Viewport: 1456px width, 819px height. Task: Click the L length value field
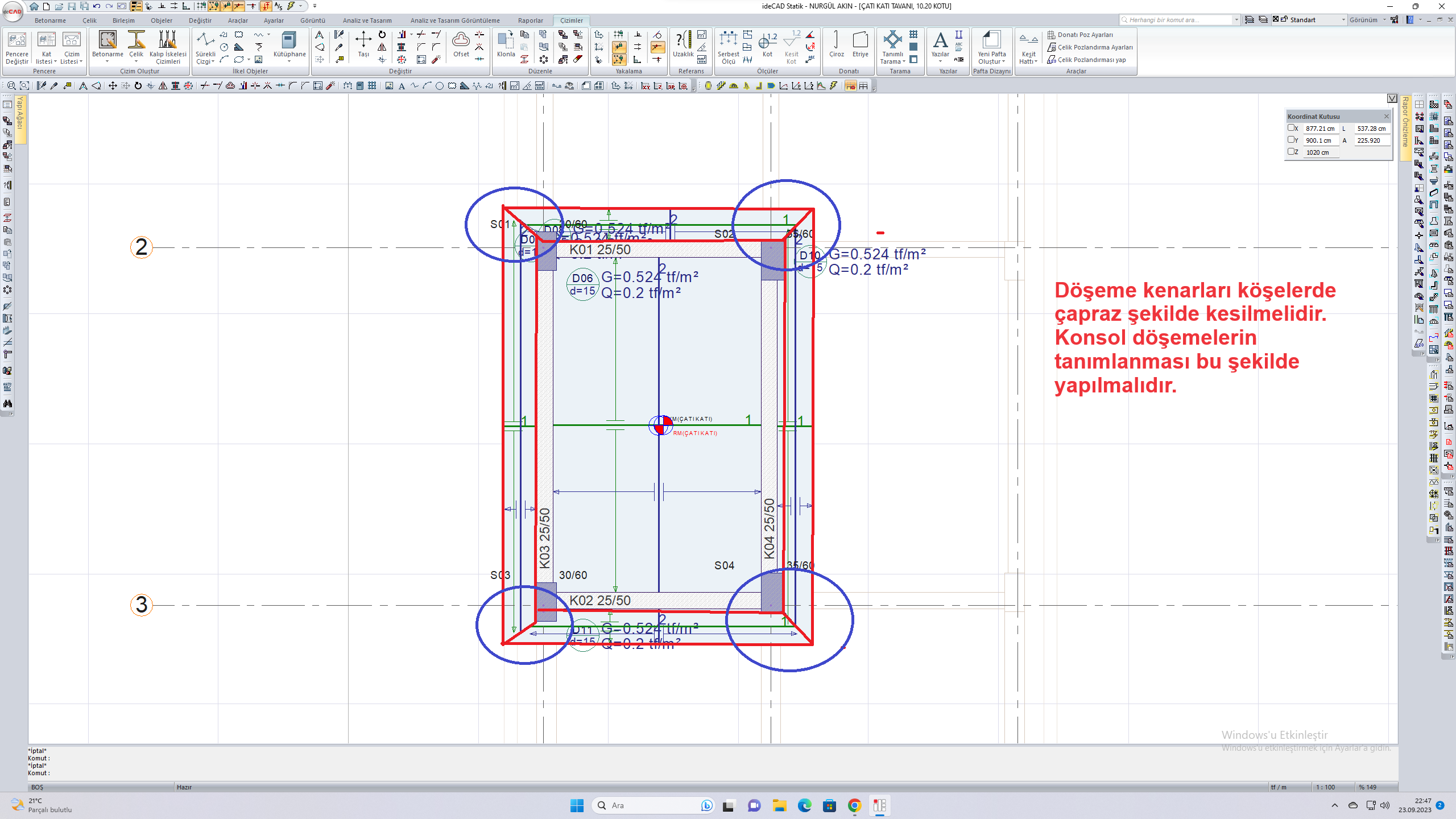(1371, 129)
